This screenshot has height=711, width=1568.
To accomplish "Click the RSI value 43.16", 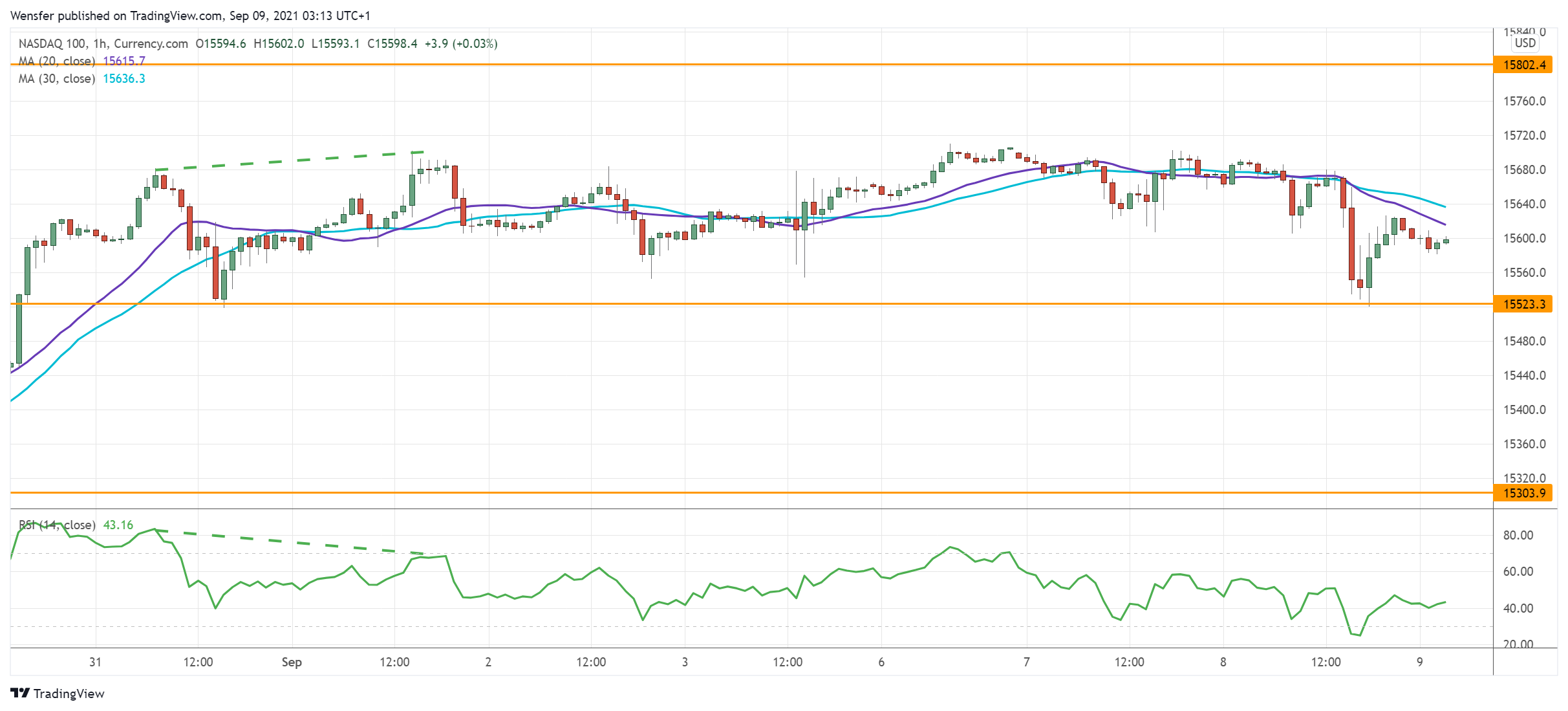I will click(118, 525).
